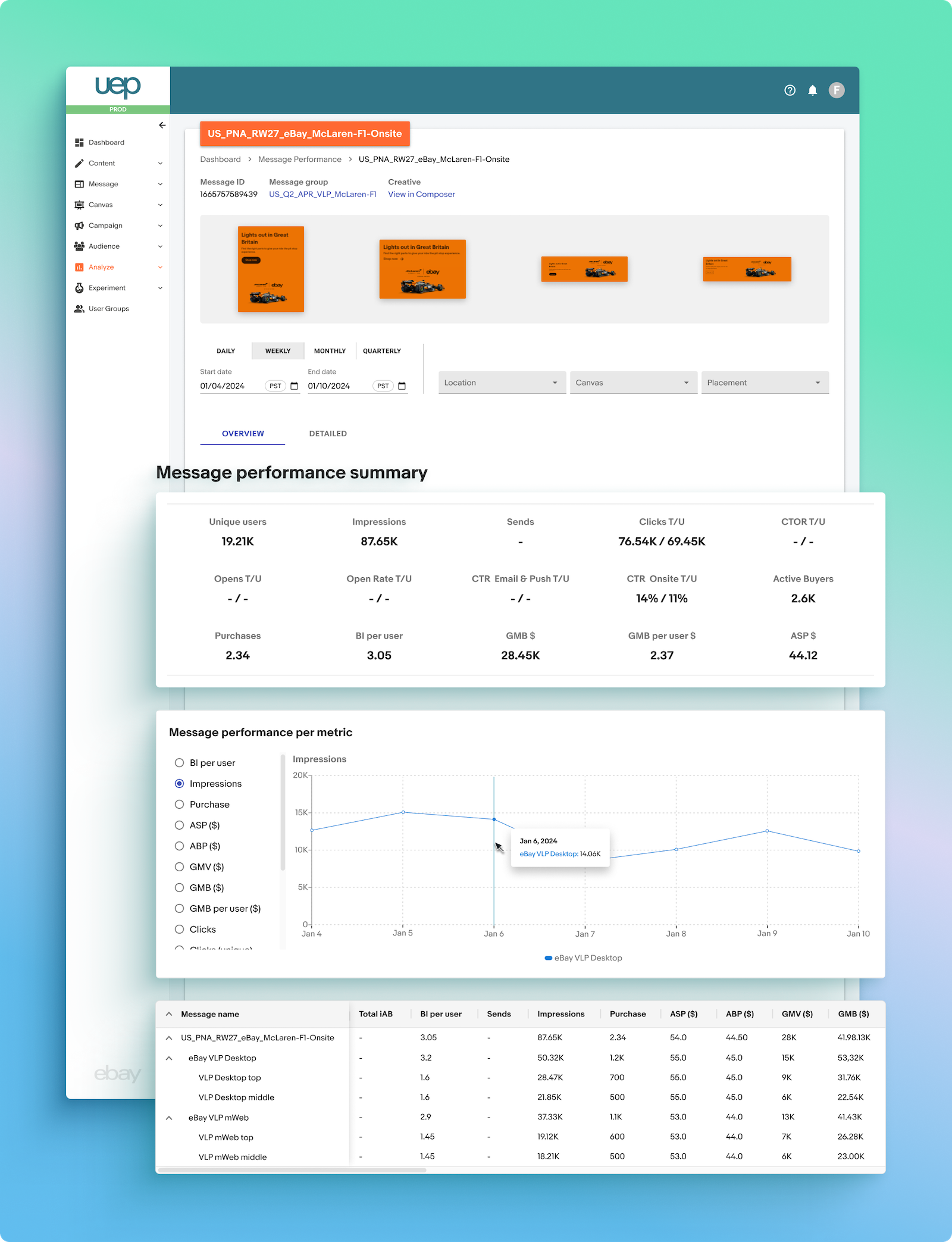
Task: Switch to the DAILY tab
Action: [226, 351]
